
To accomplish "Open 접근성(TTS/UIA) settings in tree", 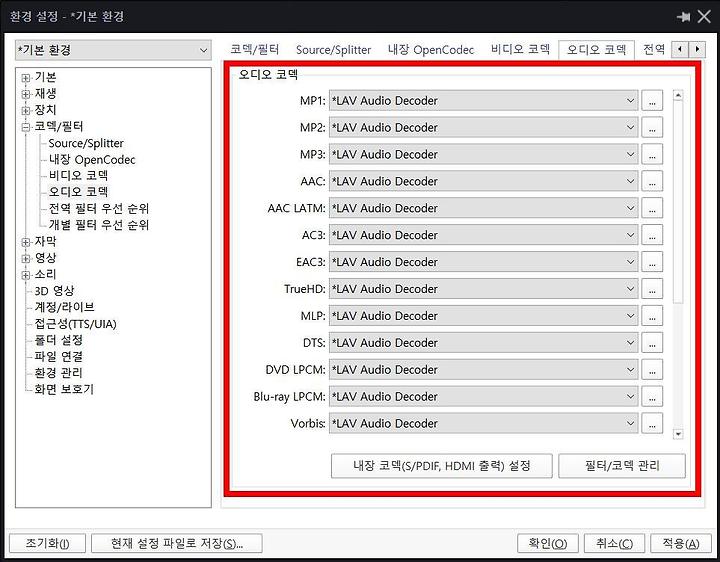I will [x=75, y=324].
